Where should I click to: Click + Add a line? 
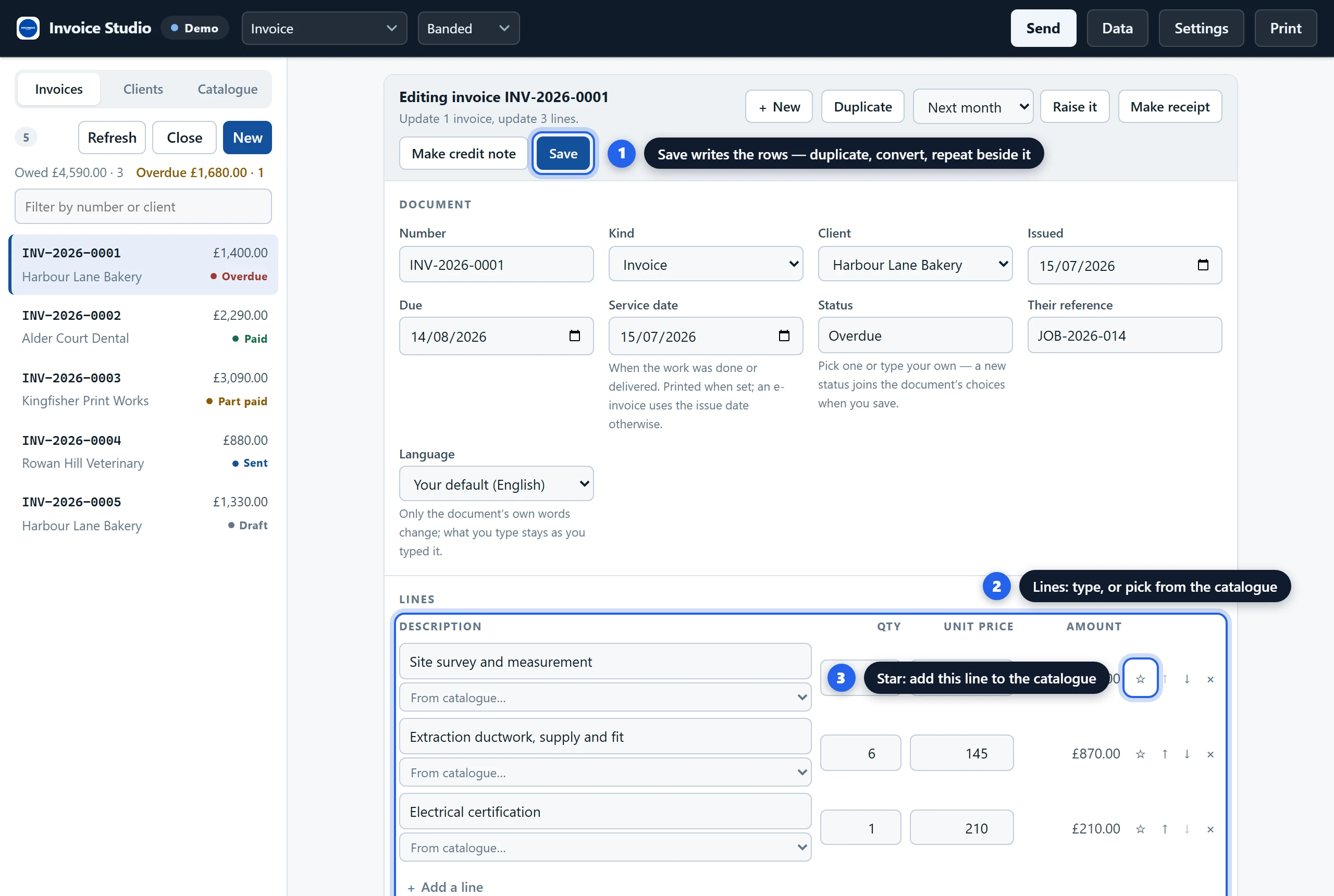point(445,887)
